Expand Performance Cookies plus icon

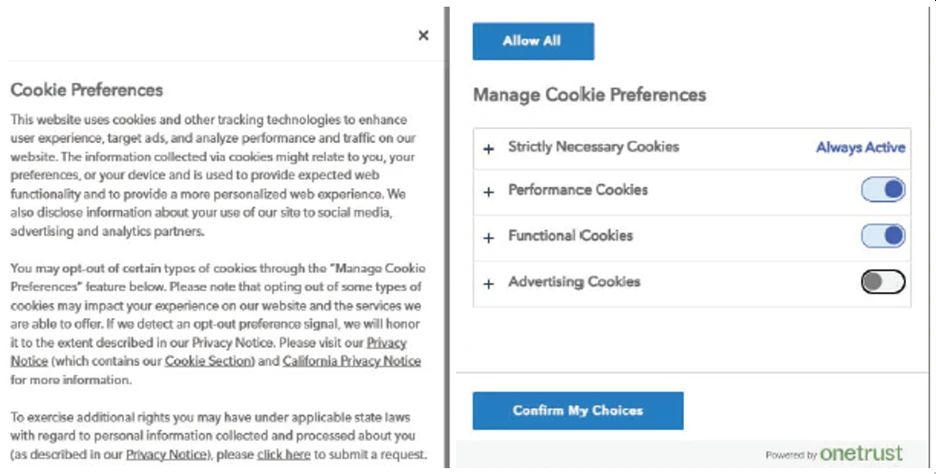489,192
